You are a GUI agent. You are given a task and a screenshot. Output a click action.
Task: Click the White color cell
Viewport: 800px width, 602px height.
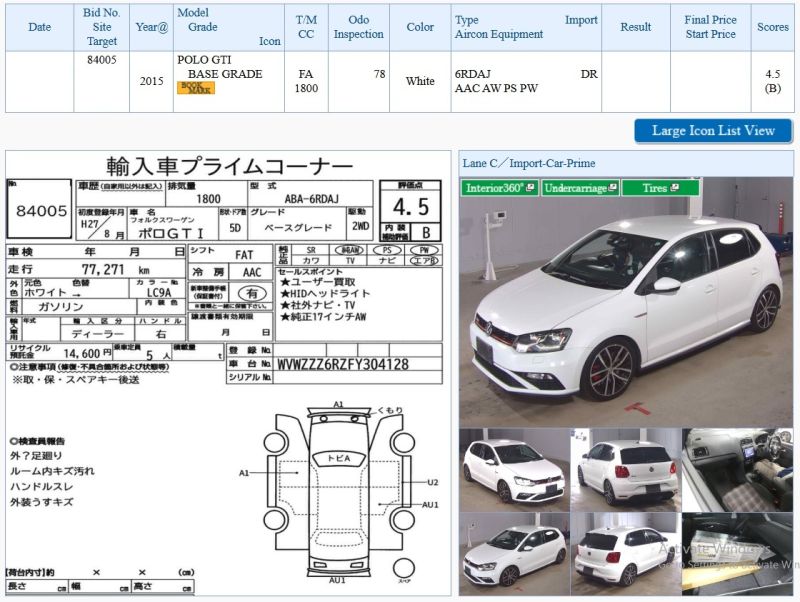click(420, 81)
